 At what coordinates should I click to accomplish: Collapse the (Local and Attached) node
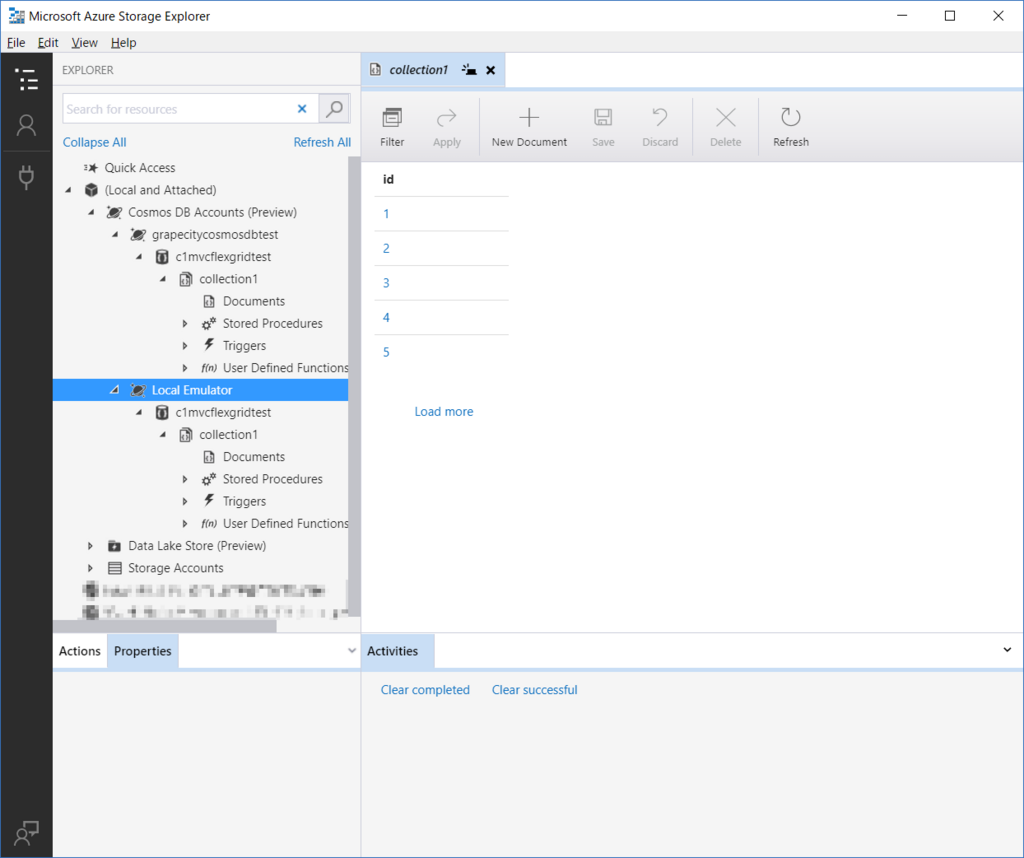click(68, 190)
